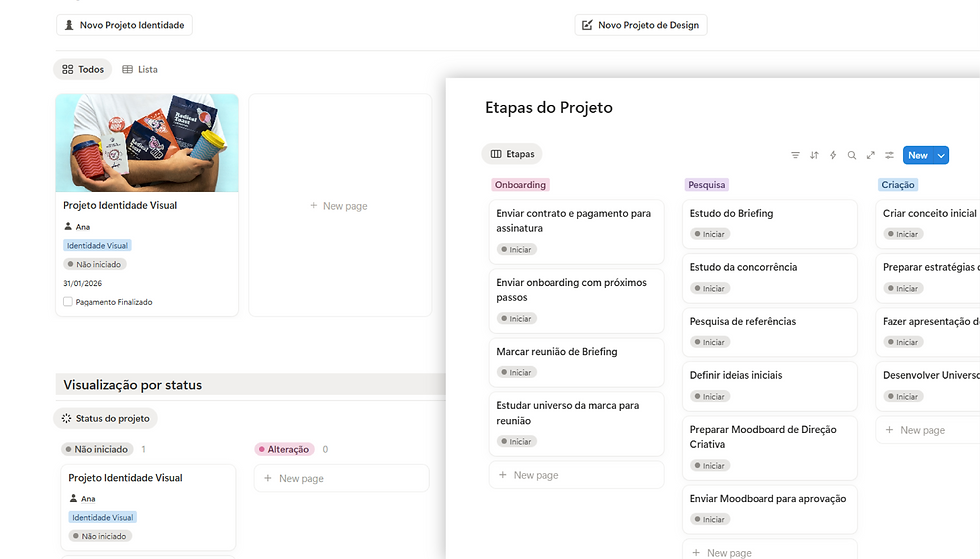Click plus icon in gallery New page card
The height and width of the screenshot is (559, 980).
(314, 205)
